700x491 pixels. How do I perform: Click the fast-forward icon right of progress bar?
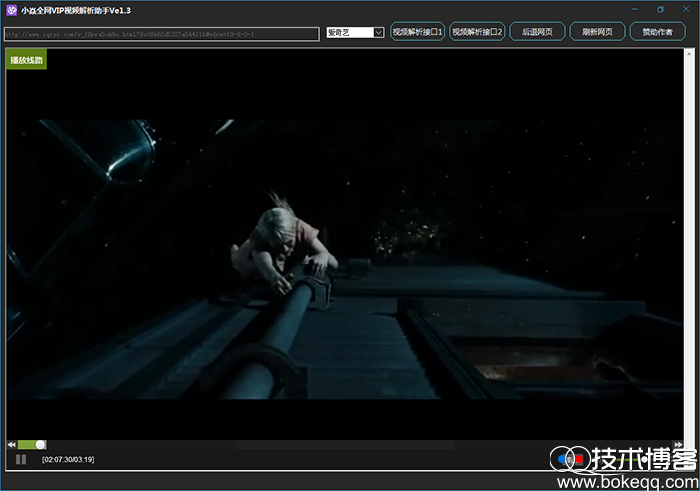(x=679, y=444)
